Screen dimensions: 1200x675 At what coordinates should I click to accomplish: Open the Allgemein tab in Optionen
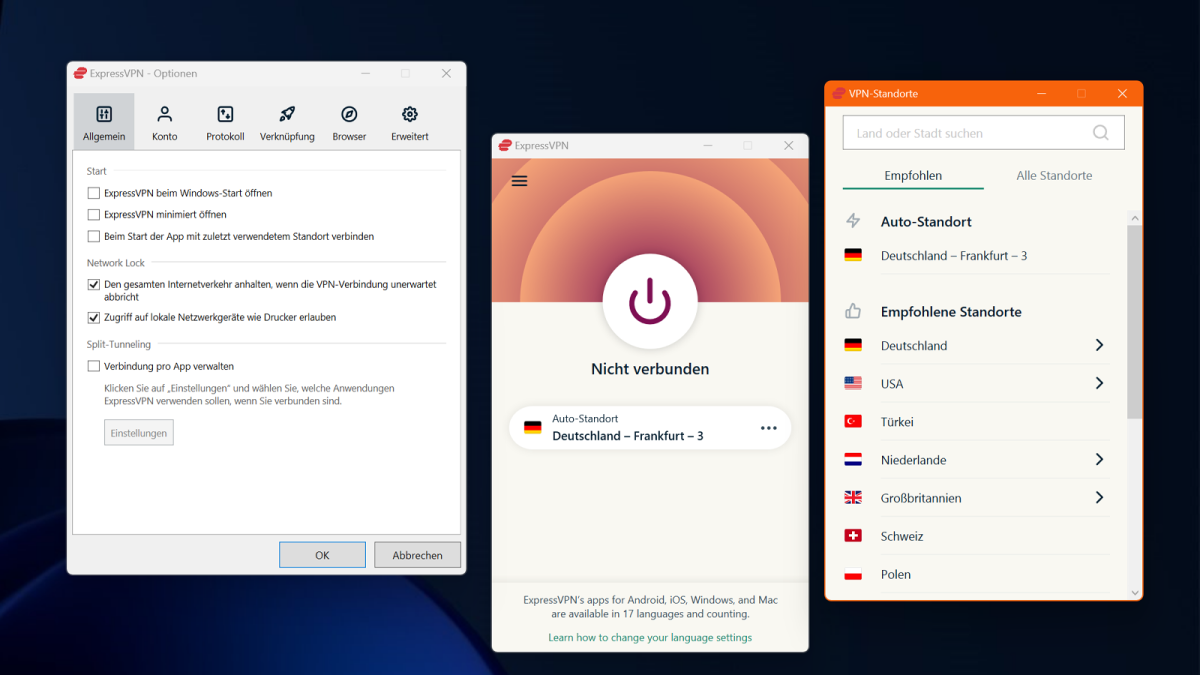tap(104, 122)
